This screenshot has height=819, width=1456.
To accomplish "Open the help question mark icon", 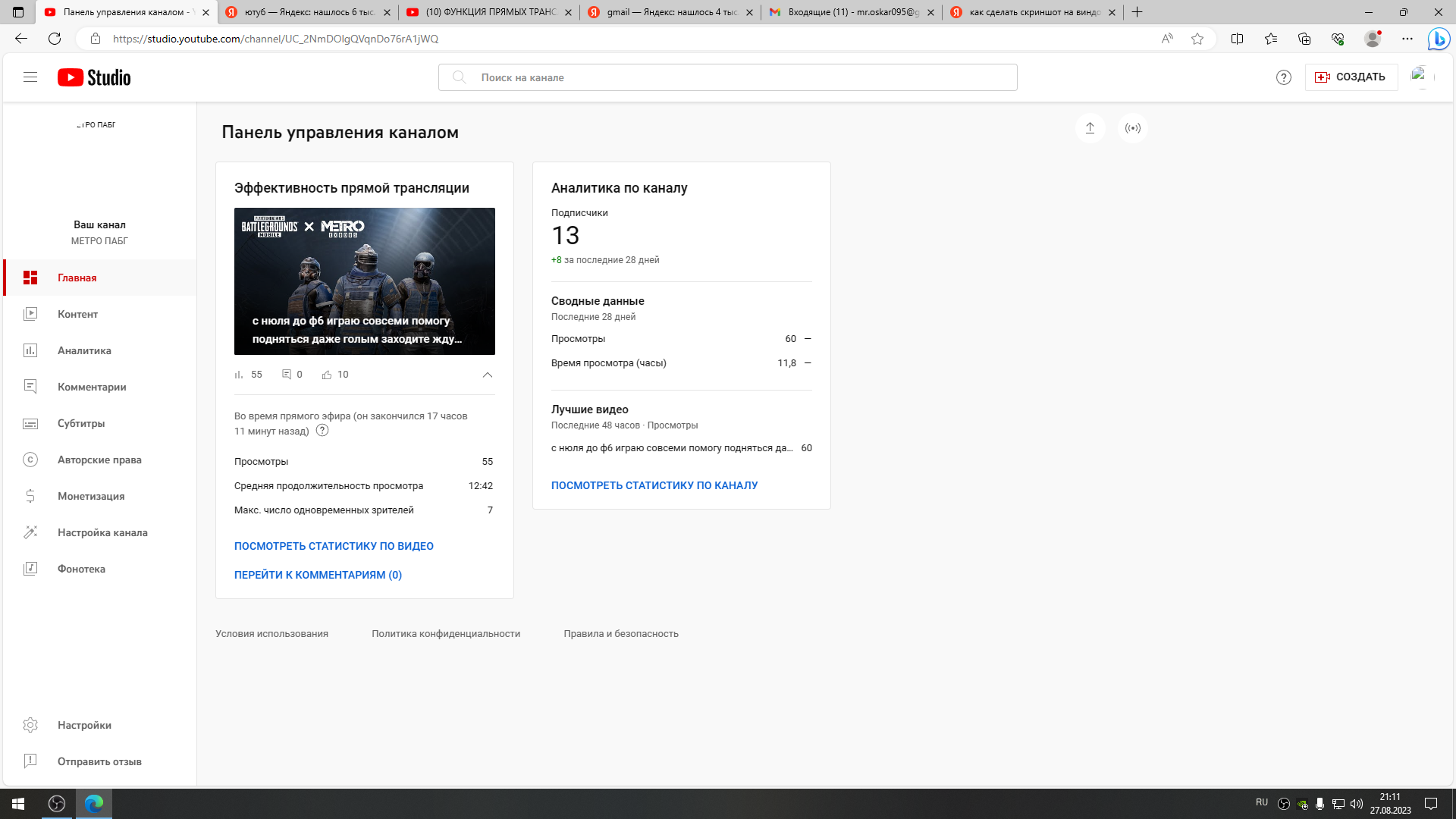I will (x=1284, y=77).
